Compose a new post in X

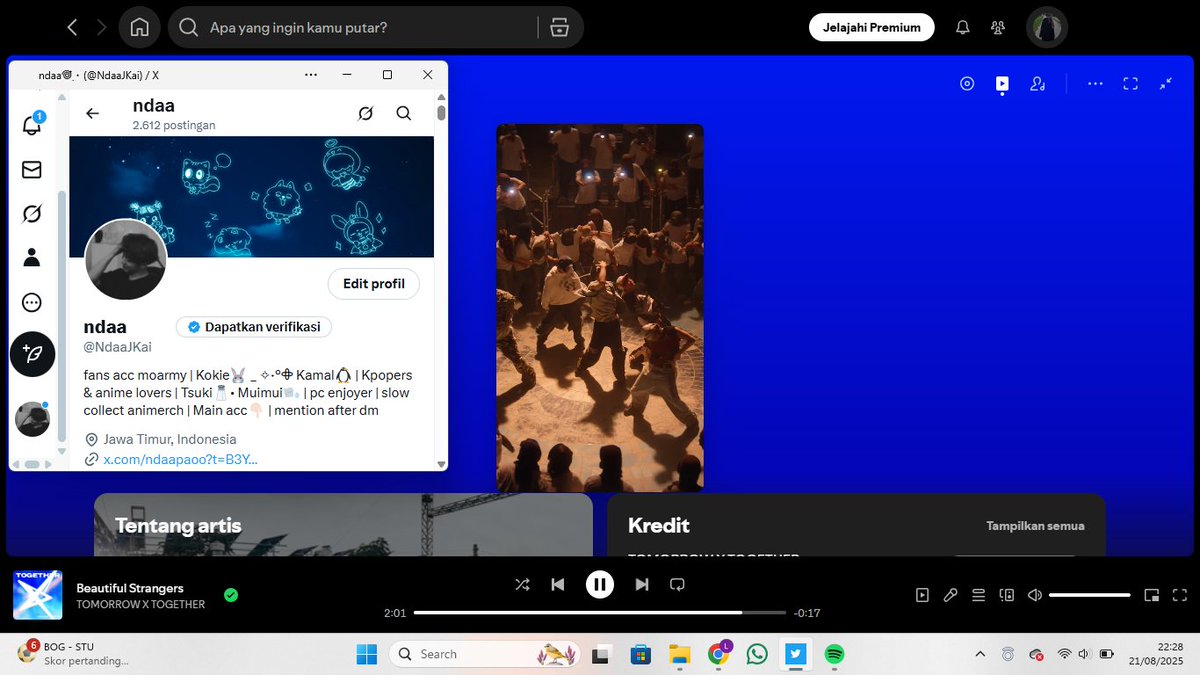click(x=32, y=354)
